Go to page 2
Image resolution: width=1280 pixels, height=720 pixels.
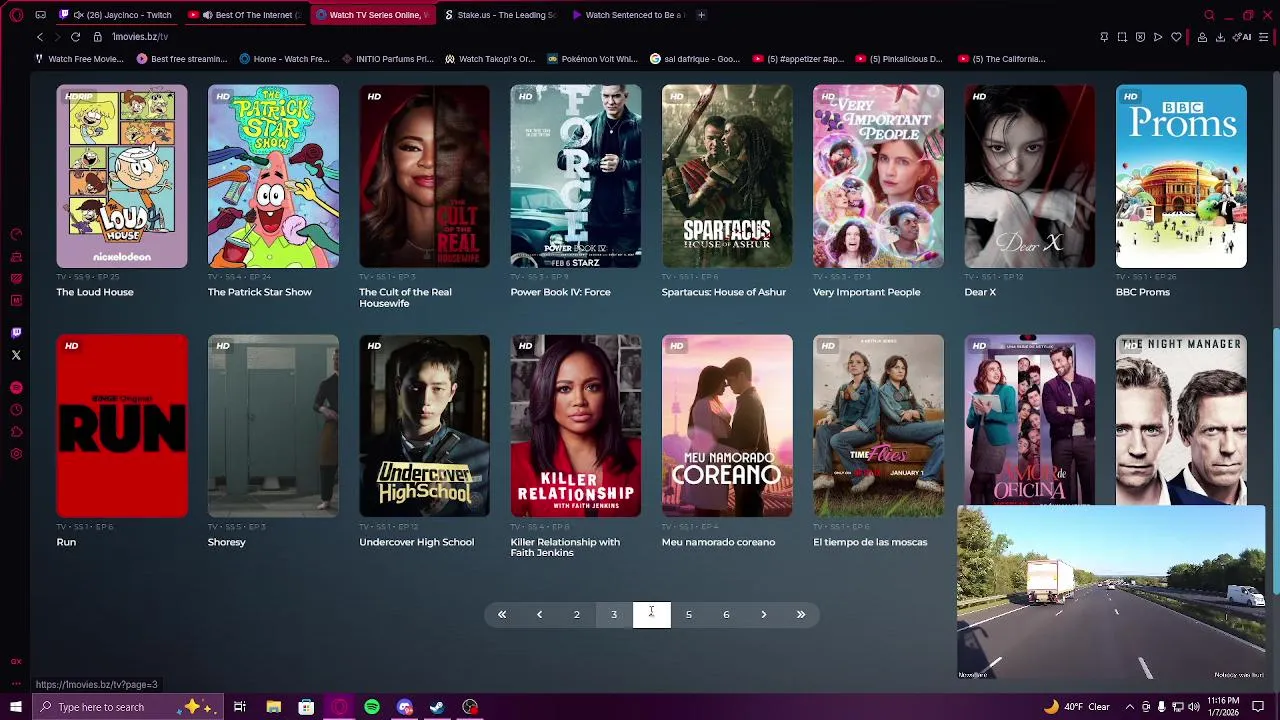[577, 614]
